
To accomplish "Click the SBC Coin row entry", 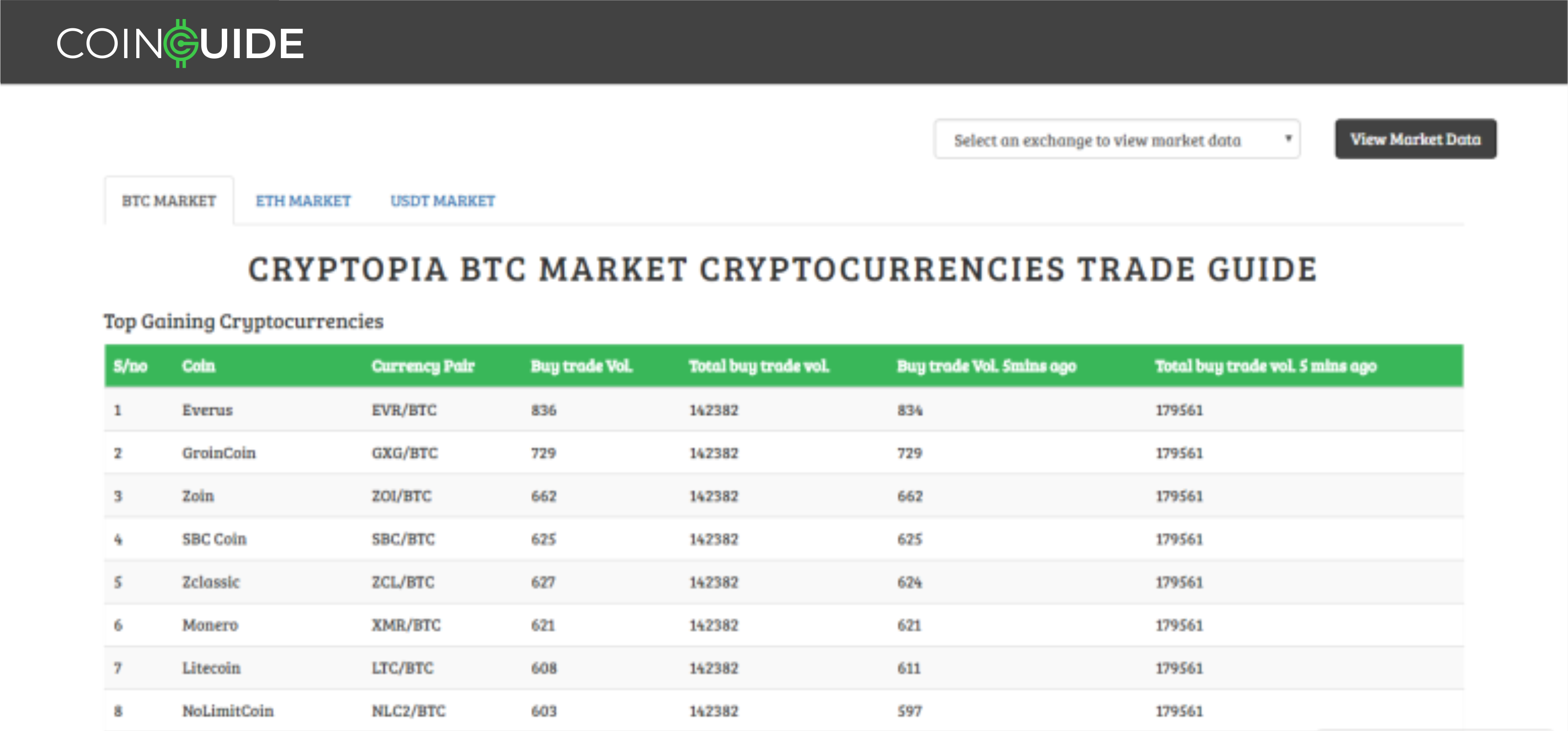I will point(214,539).
